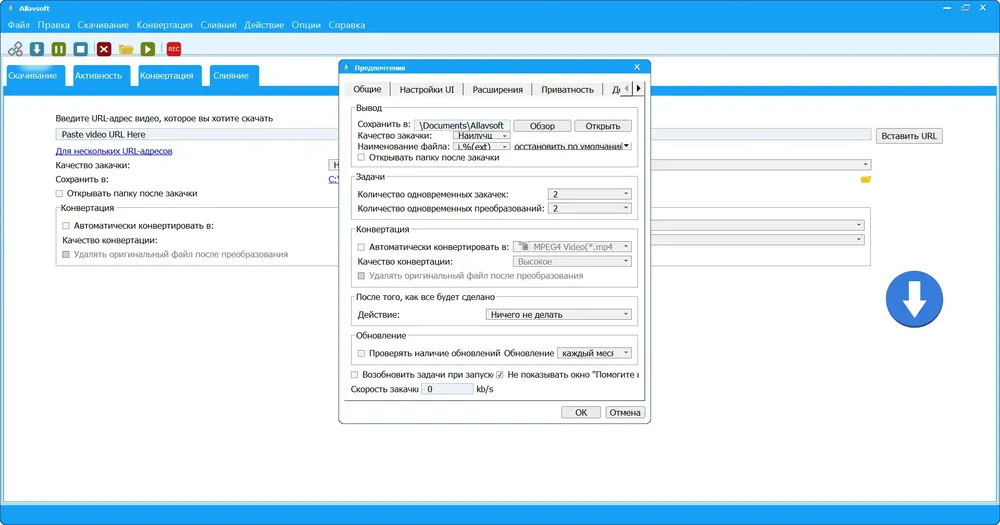1000x525 pixels.
Task: Open the 'Качество закачки' dropdown in the dialog
Action: [481, 135]
